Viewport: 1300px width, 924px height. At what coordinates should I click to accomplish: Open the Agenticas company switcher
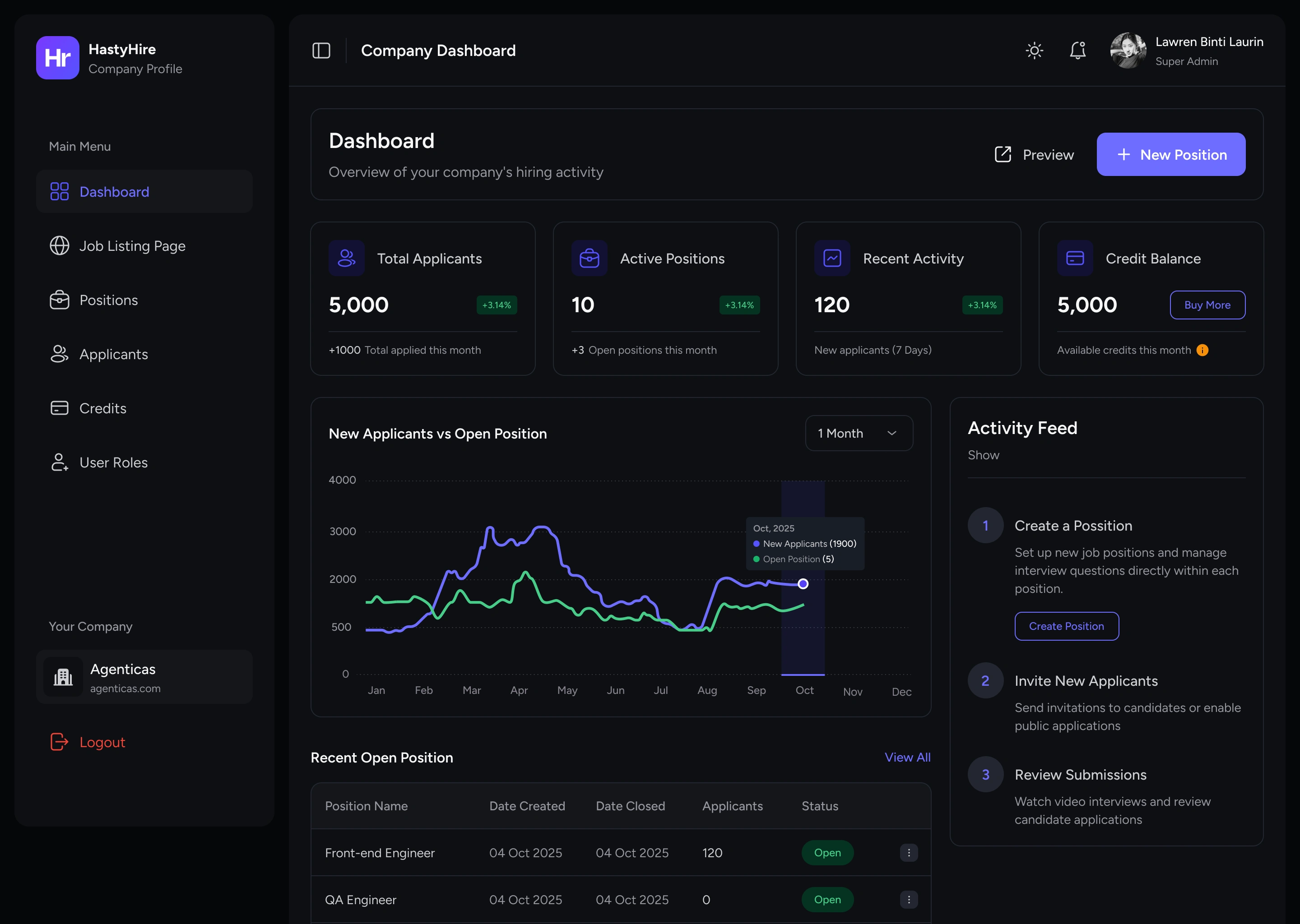pos(144,677)
